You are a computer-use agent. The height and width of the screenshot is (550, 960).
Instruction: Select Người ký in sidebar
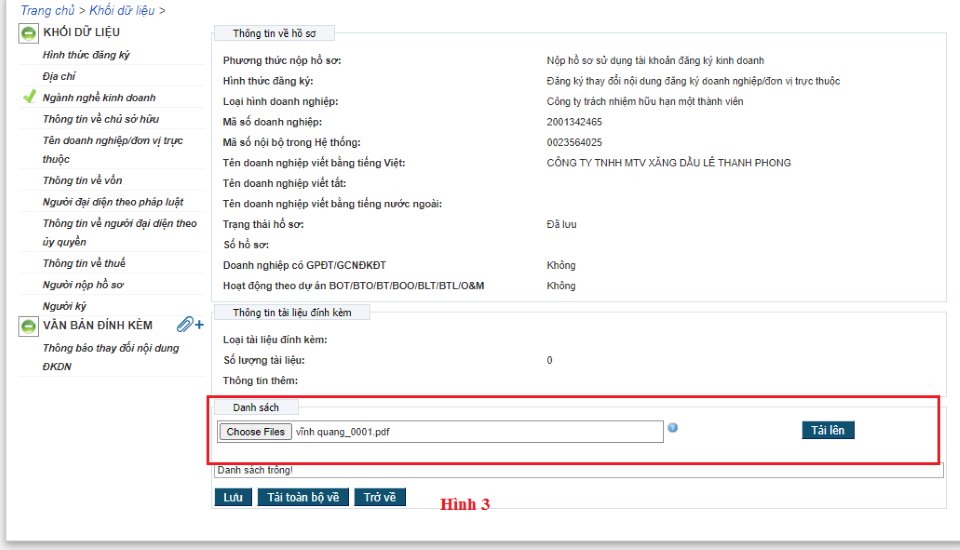coord(64,306)
